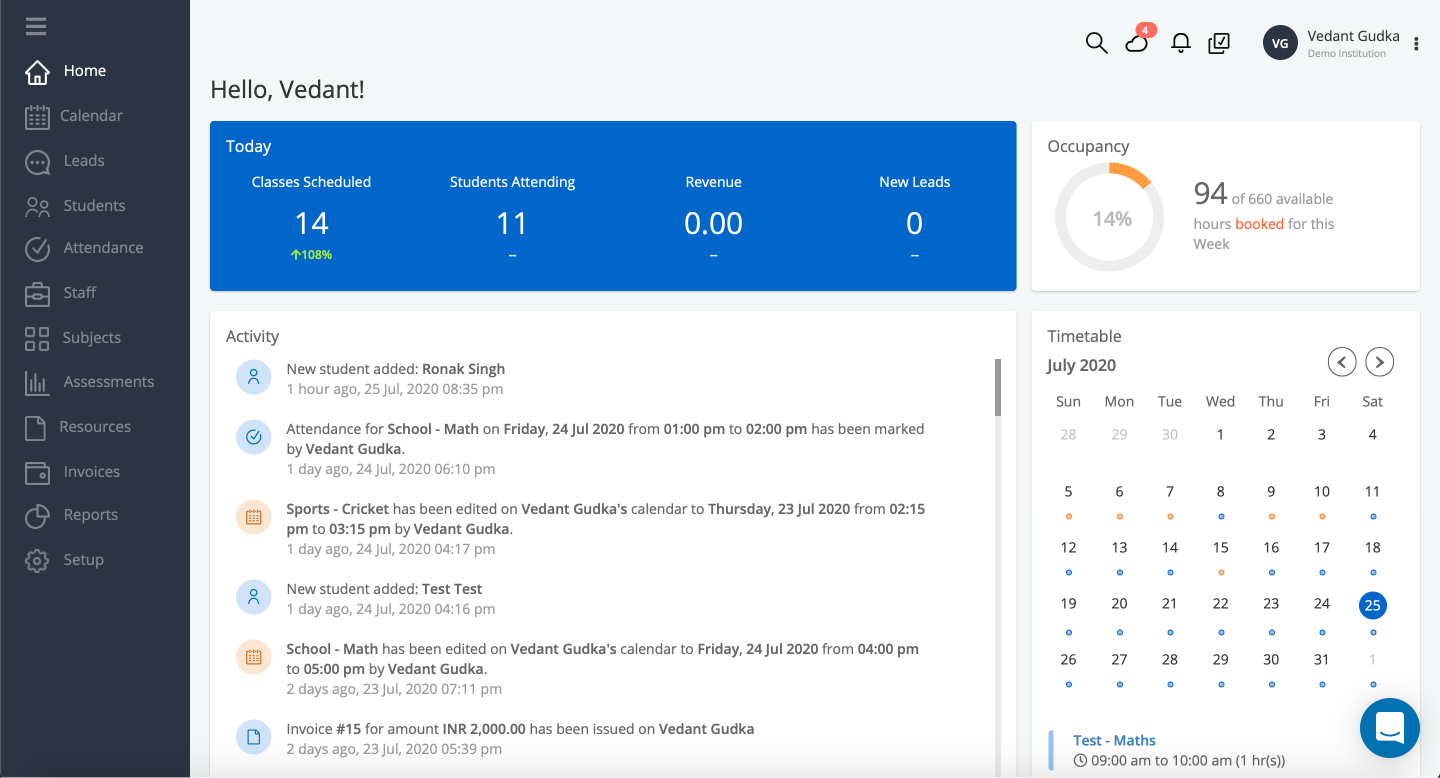The image size is (1440, 778).
Task: Select date 30 on the July calendar
Action: click(1270, 659)
